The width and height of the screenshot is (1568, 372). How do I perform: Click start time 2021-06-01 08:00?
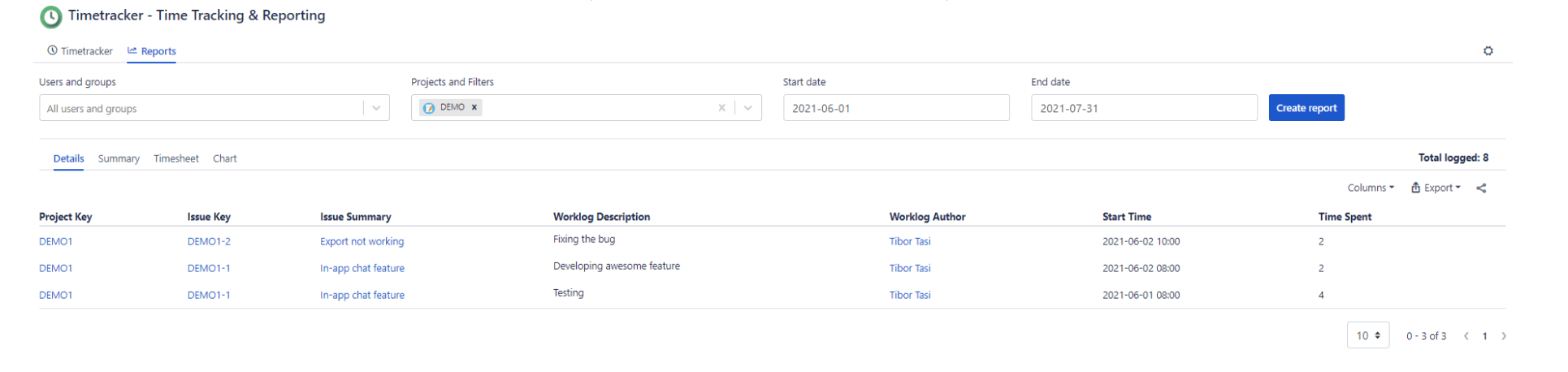(x=1141, y=295)
